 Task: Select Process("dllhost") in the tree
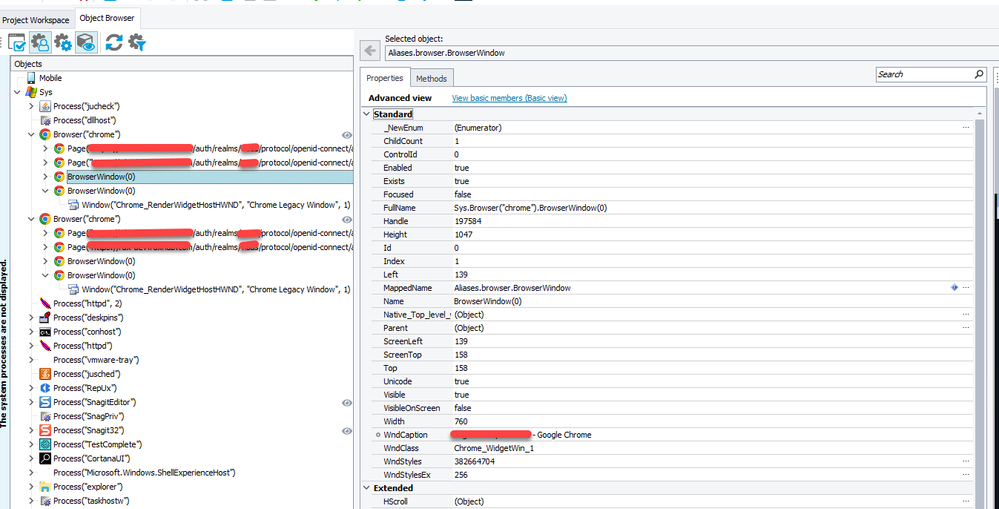84,120
